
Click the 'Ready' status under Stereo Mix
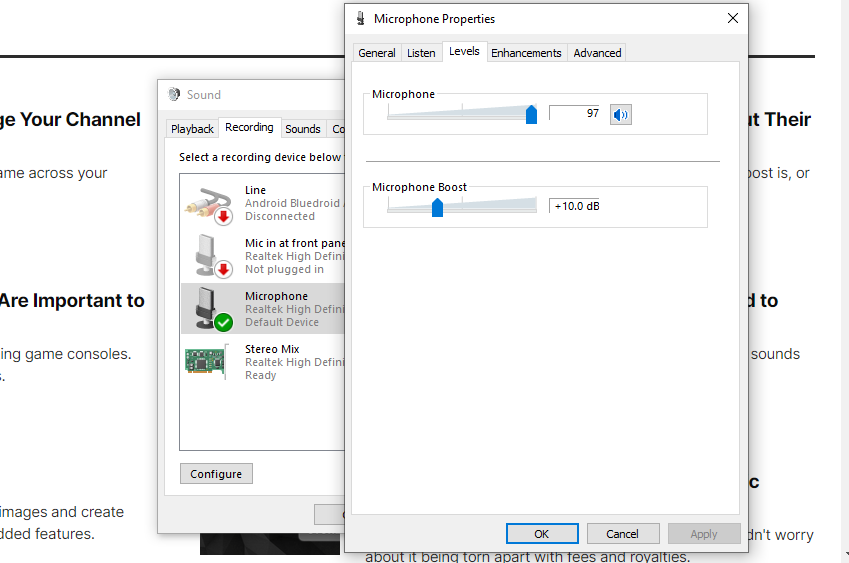coord(260,375)
